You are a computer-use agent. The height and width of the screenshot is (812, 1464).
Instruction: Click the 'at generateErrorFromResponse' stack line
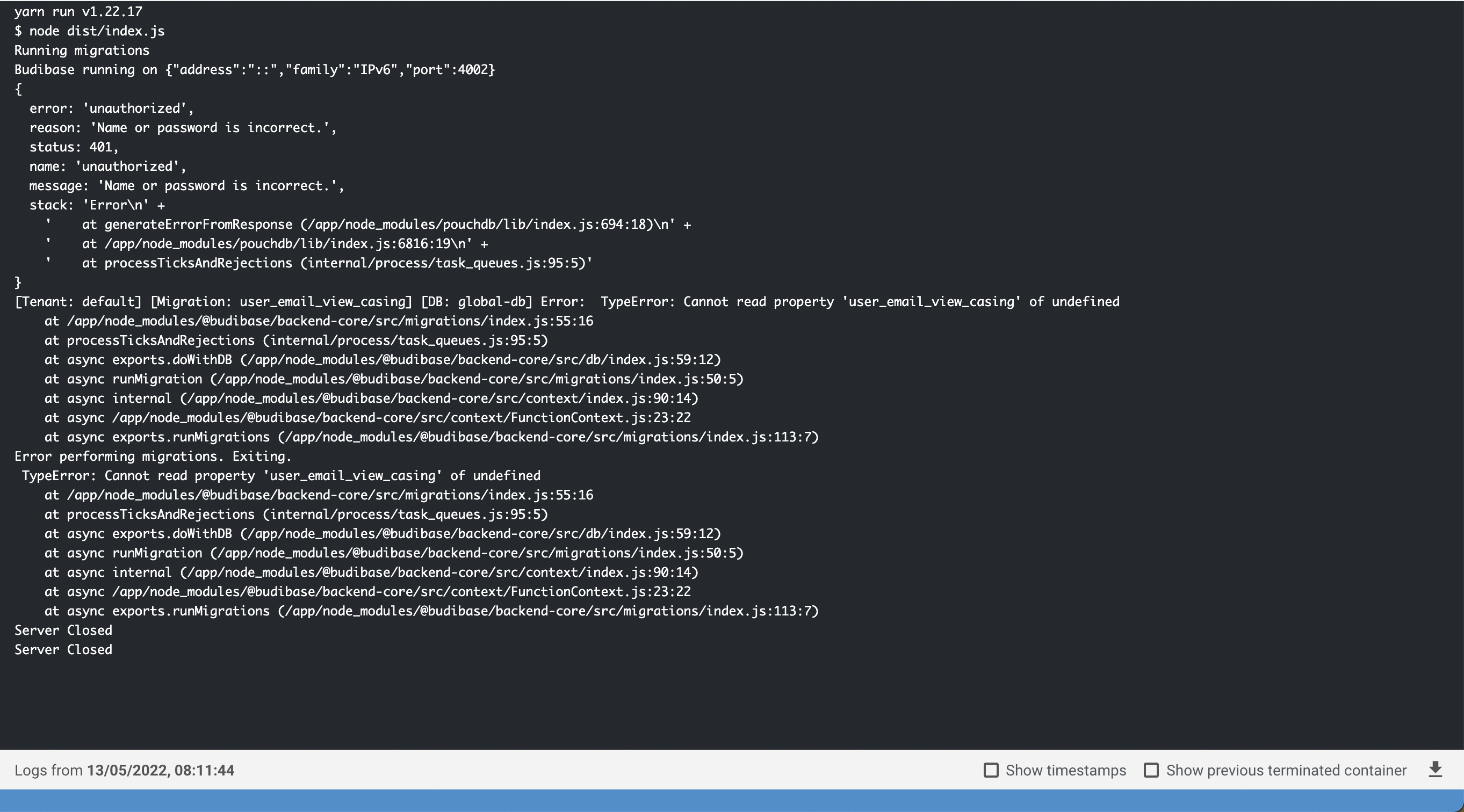[368, 224]
